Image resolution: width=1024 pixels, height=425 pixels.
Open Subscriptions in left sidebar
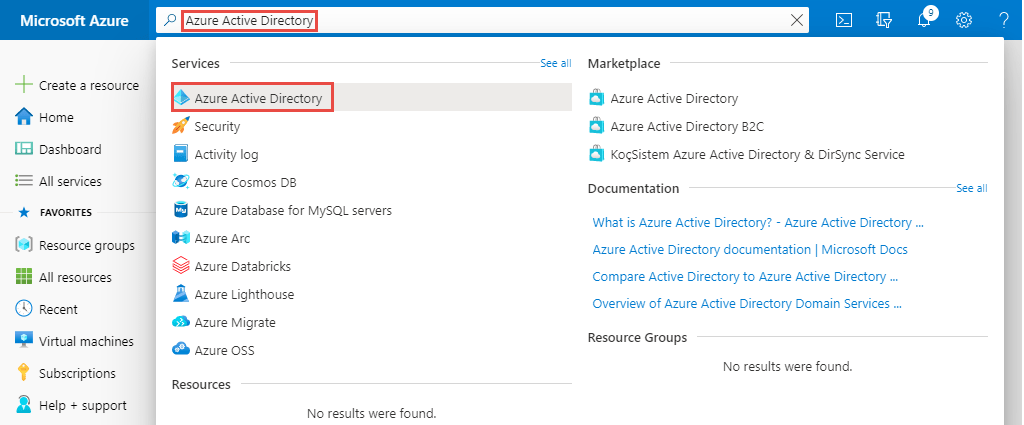click(x=77, y=373)
